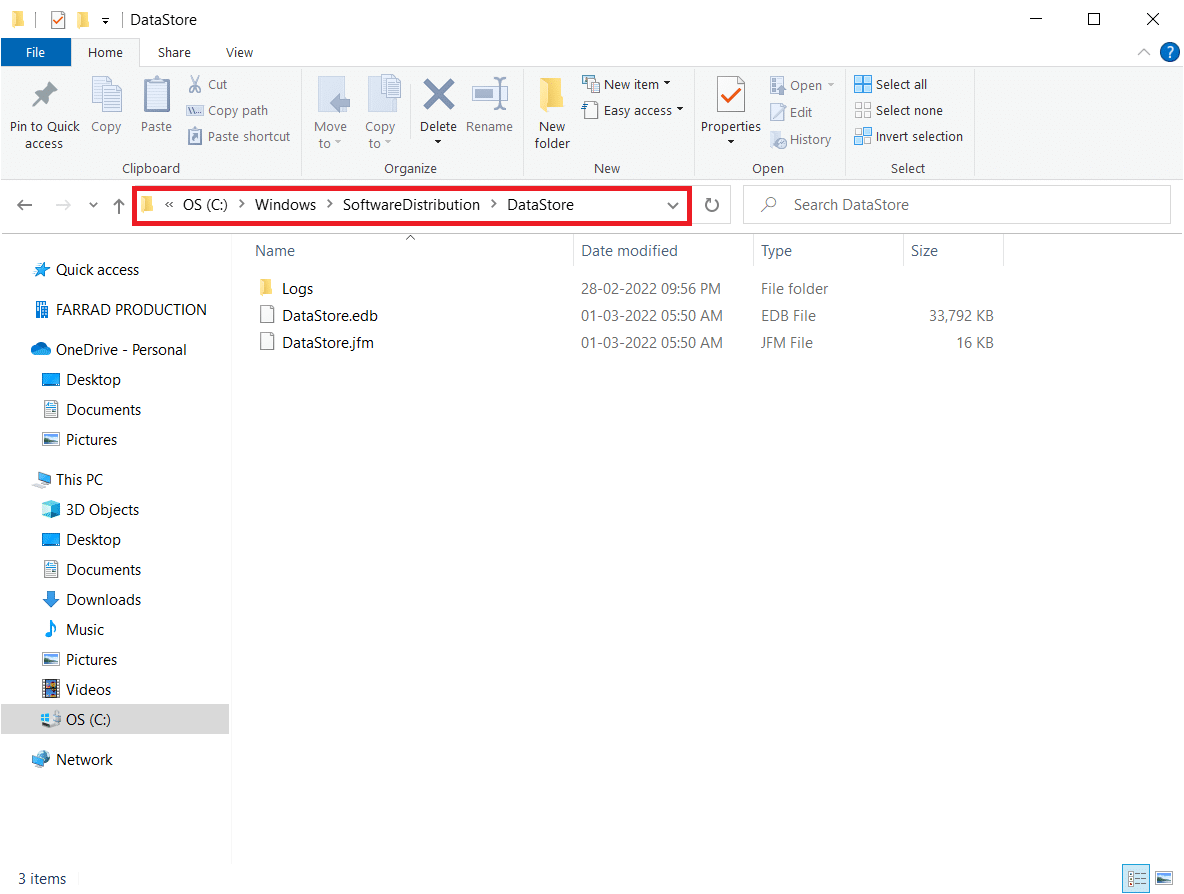Image resolution: width=1184 pixels, height=894 pixels.
Task: Click Pin to Quick access icon
Action: [x=45, y=95]
